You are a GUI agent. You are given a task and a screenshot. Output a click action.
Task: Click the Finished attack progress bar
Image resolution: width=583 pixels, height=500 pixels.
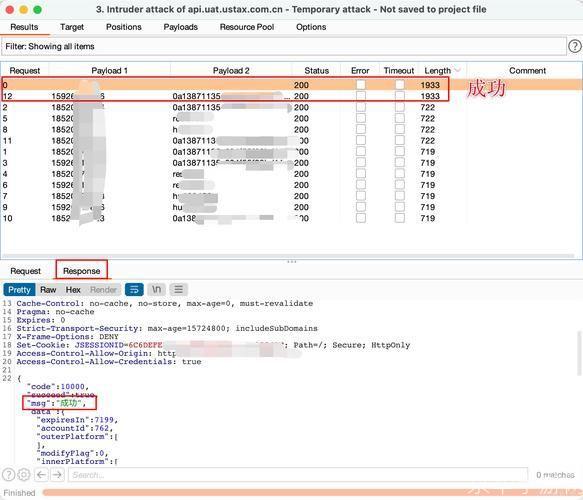312,493
